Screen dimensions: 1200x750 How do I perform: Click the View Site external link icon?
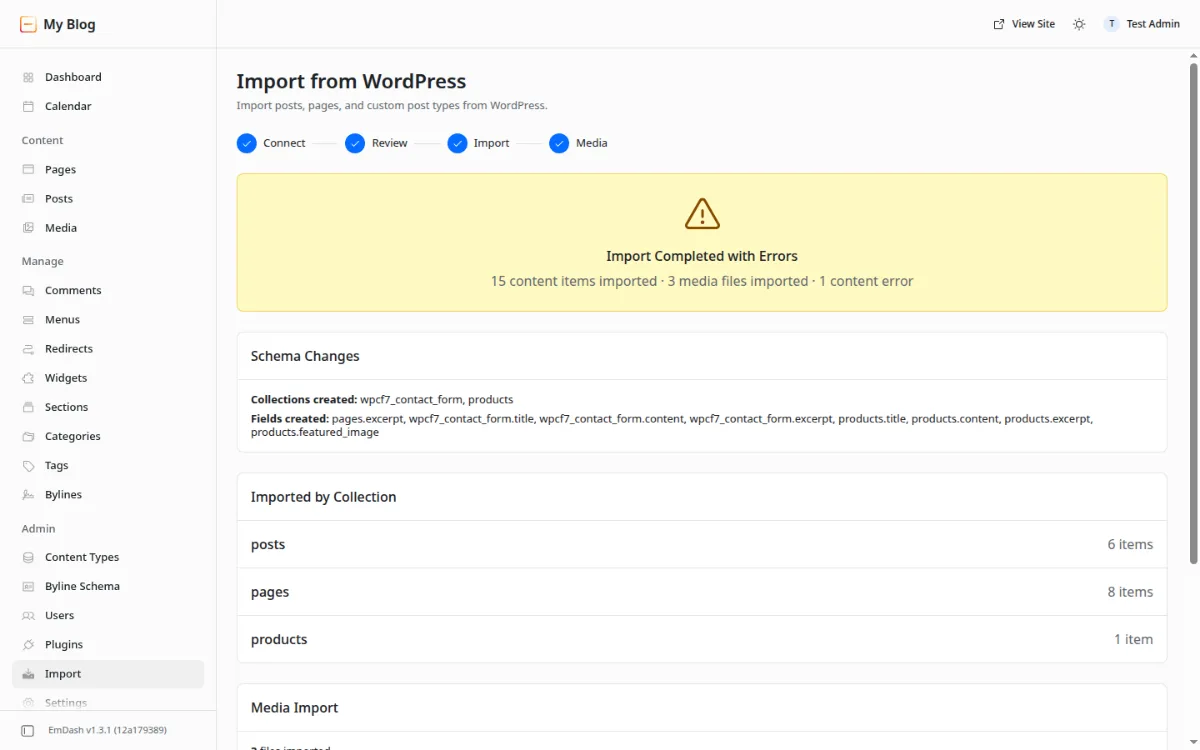(x=999, y=24)
